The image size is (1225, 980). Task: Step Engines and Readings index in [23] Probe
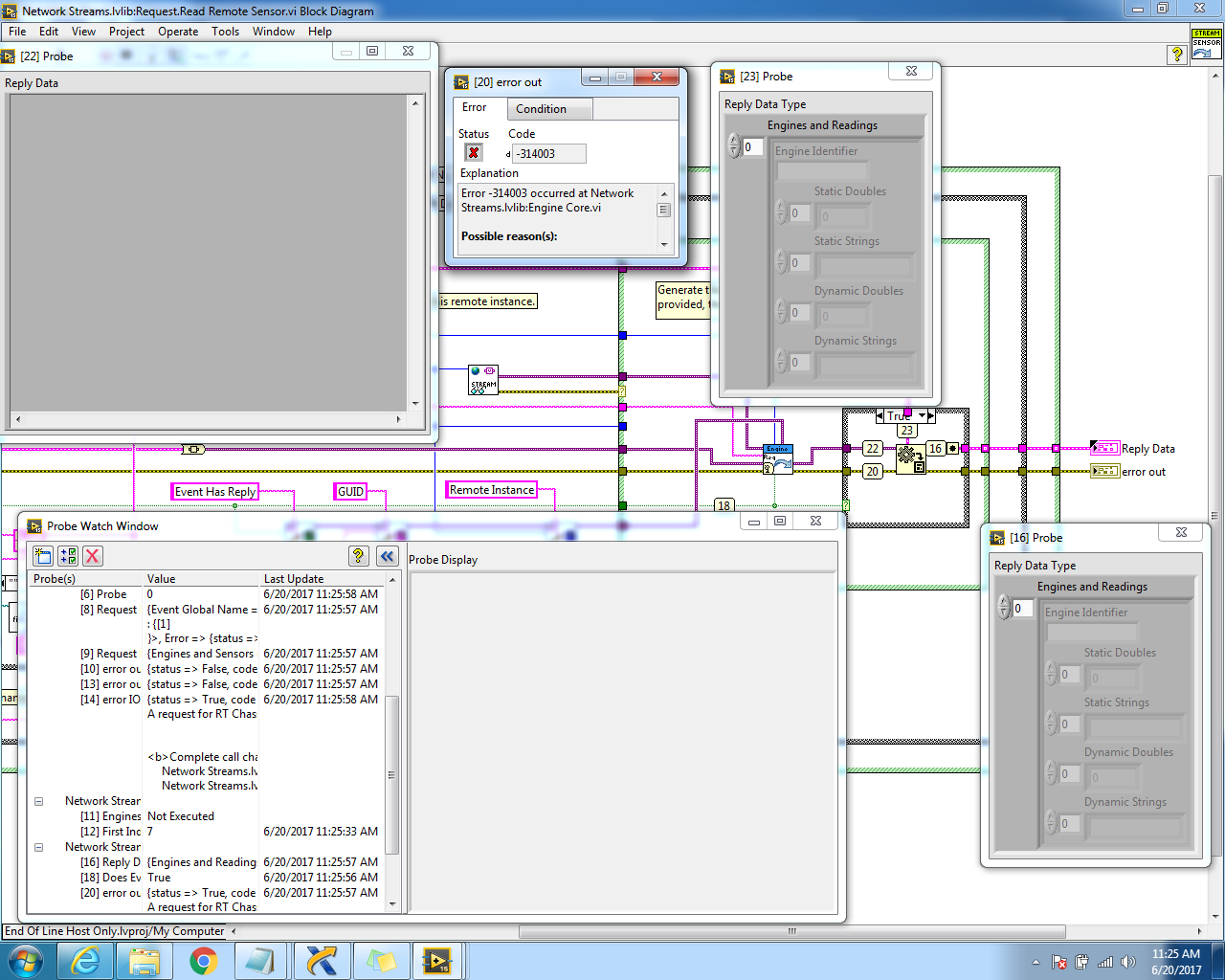click(x=735, y=146)
